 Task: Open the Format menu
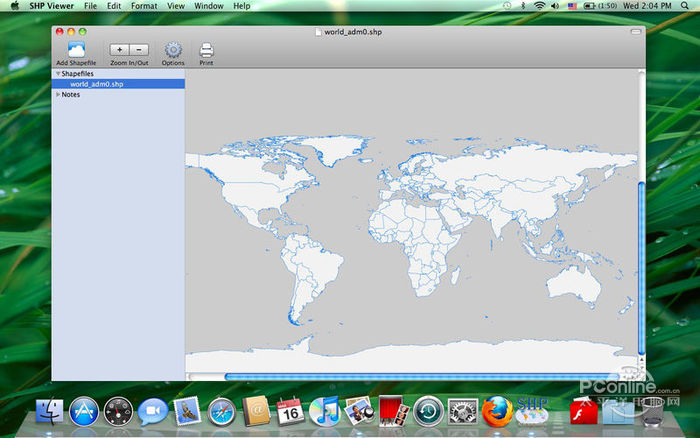tap(144, 6)
